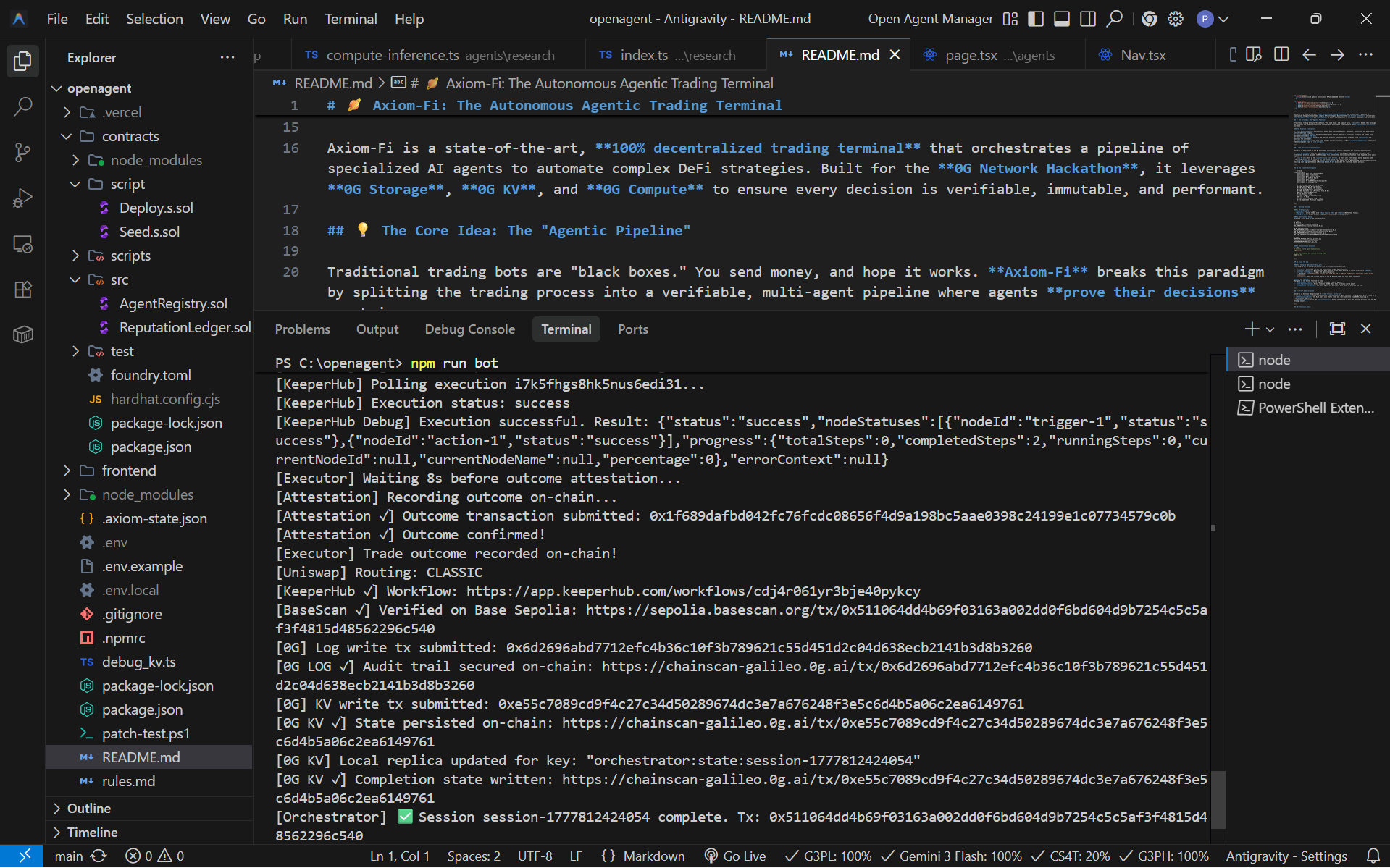Open Remote Explorer view
The image size is (1390, 868).
22,244
